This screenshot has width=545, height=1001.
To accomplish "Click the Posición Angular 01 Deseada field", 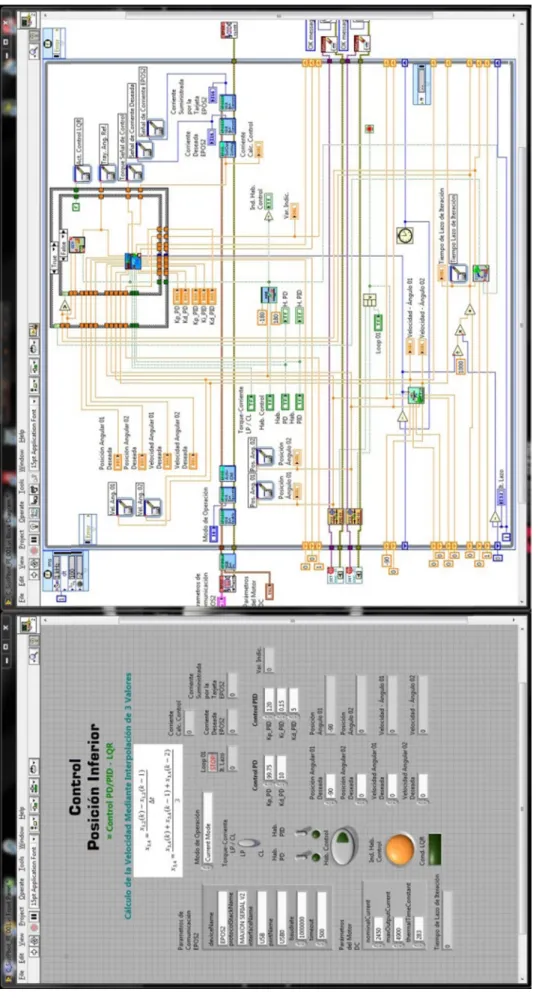I will tap(331, 786).
